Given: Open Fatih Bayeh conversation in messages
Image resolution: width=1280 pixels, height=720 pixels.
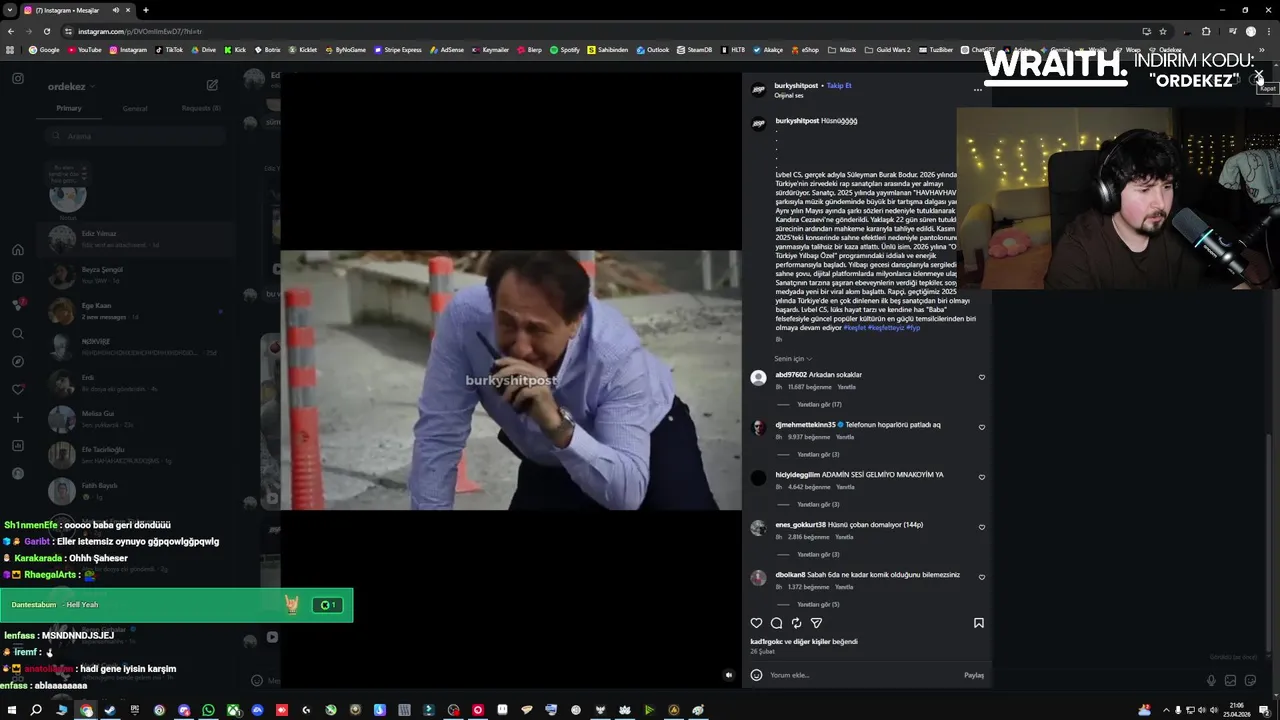Looking at the screenshot, I should [136, 491].
